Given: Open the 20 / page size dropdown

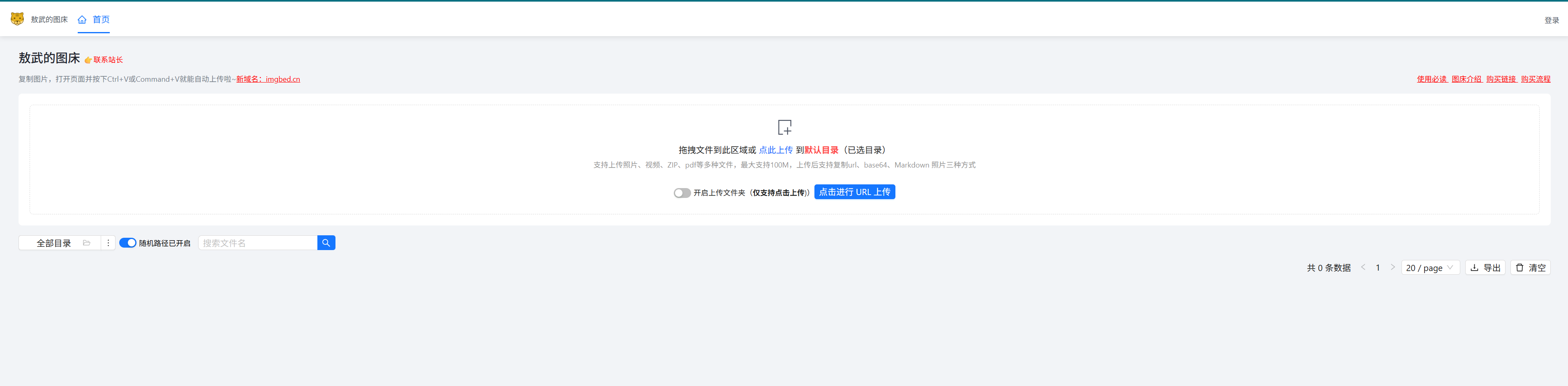Looking at the screenshot, I should point(1430,267).
